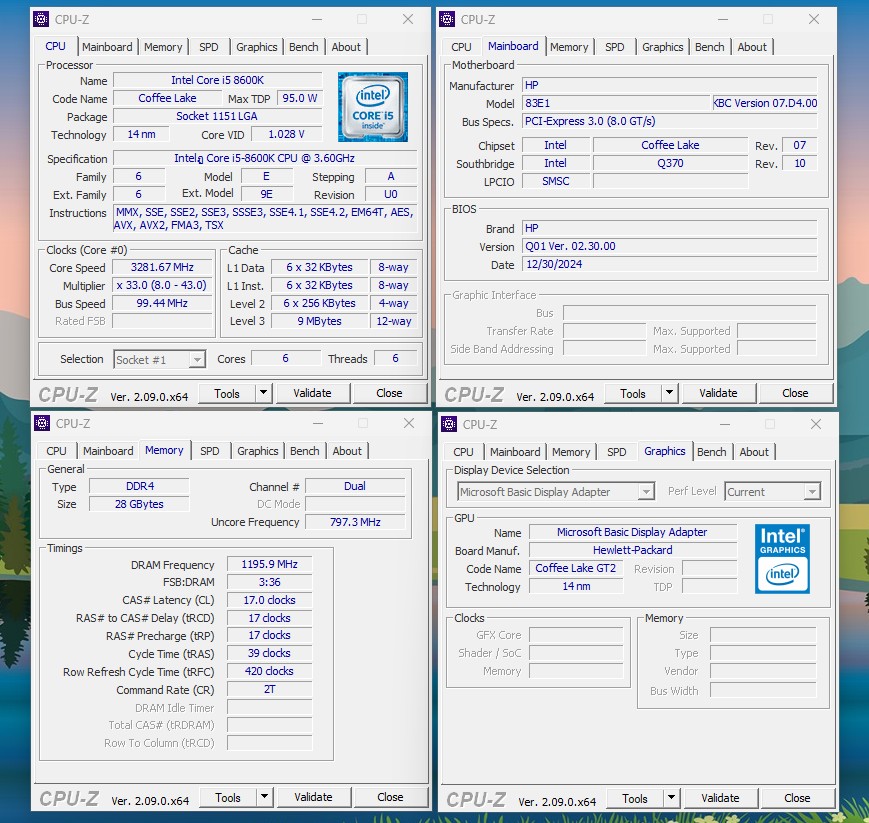Click Validate in the CPU window
This screenshot has height=823, width=869.
[313, 393]
